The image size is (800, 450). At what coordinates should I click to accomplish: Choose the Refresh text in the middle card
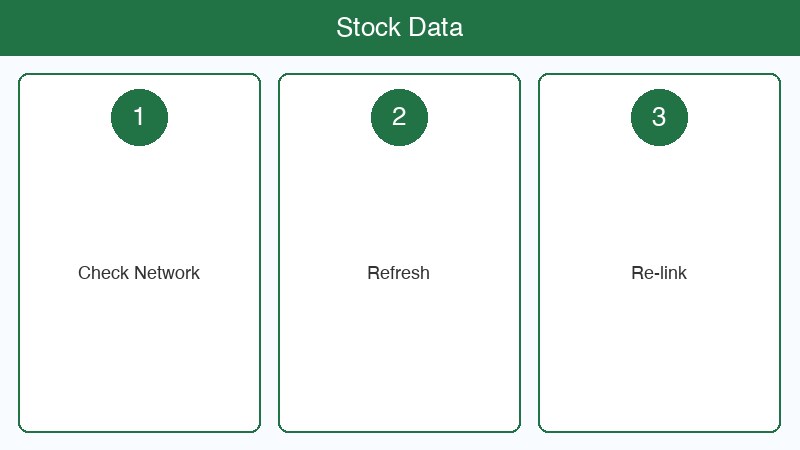[x=399, y=273]
